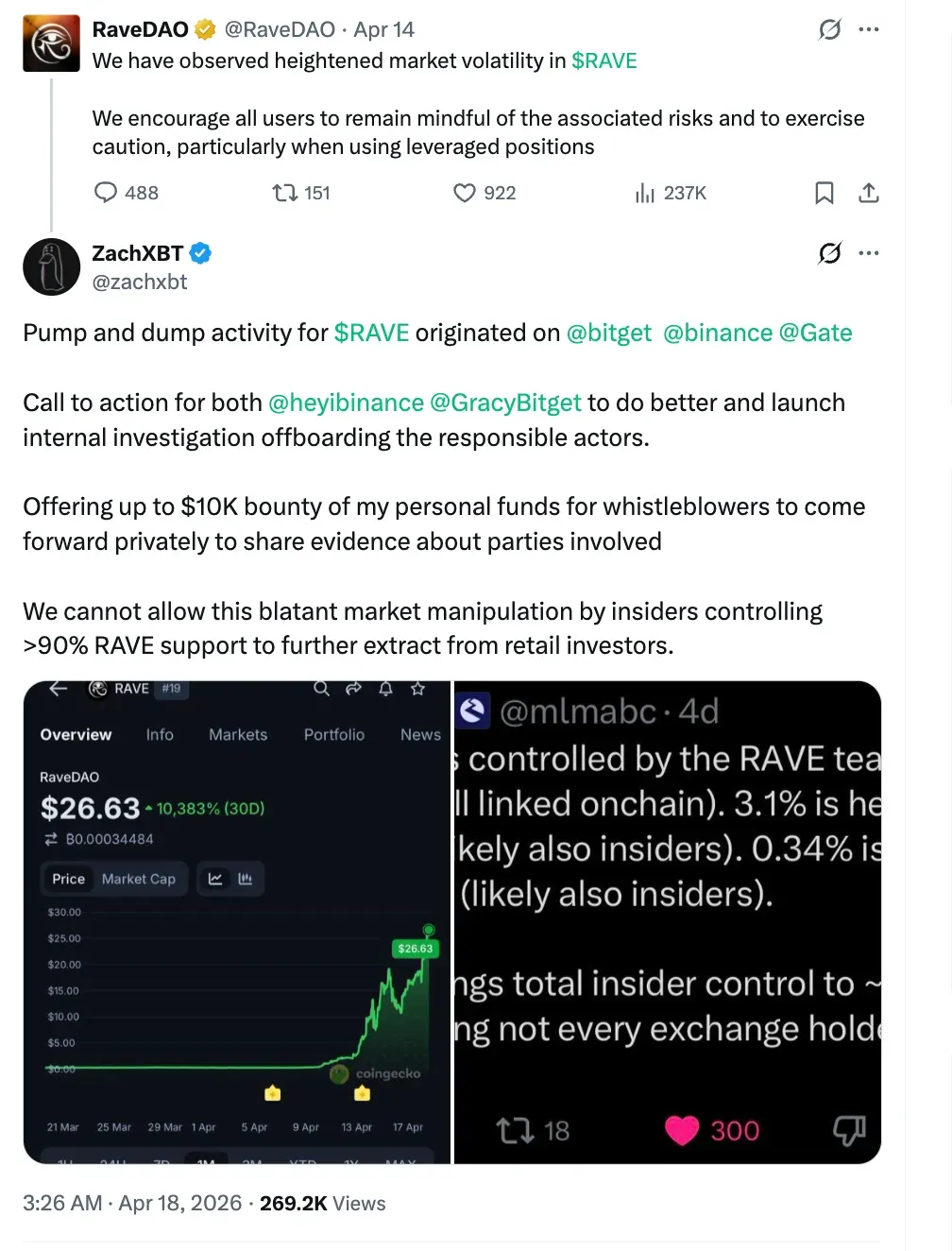The height and width of the screenshot is (1251, 952).
Task: Click ZachXBT's profile avatar
Action: (51, 267)
